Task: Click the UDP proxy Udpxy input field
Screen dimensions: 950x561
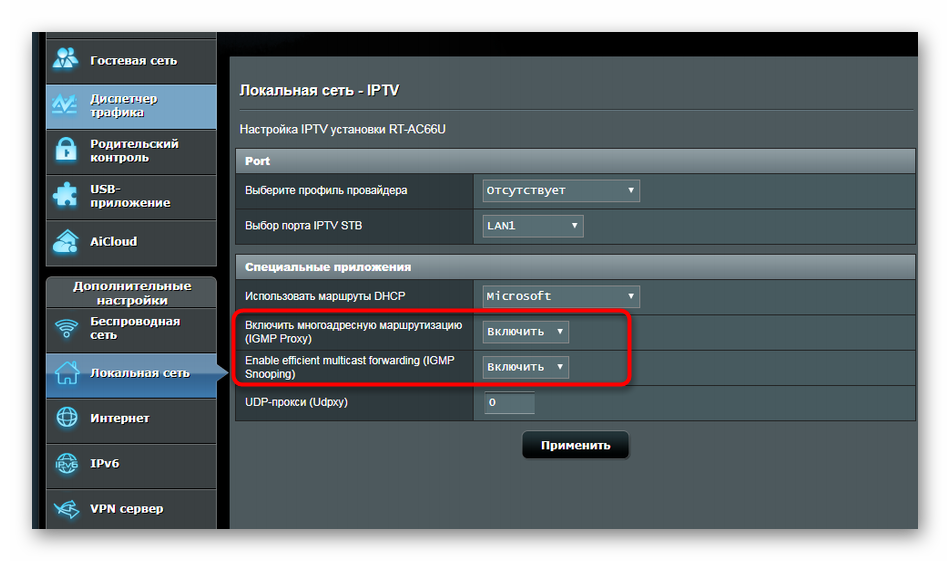Action: [x=509, y=402]
